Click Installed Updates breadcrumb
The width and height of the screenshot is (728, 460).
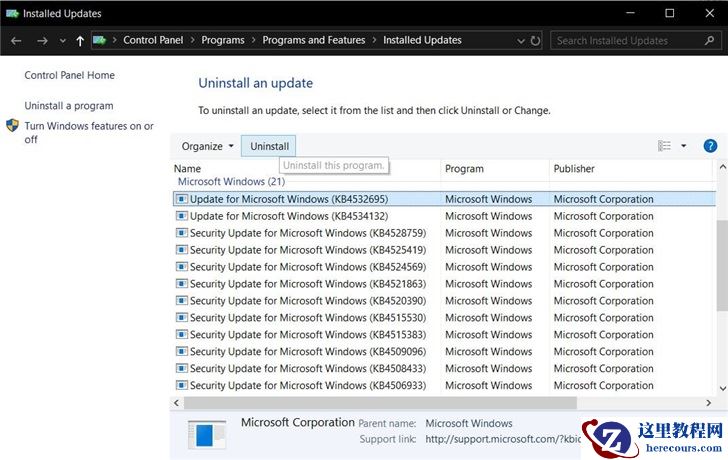click(x=422, y=40)
